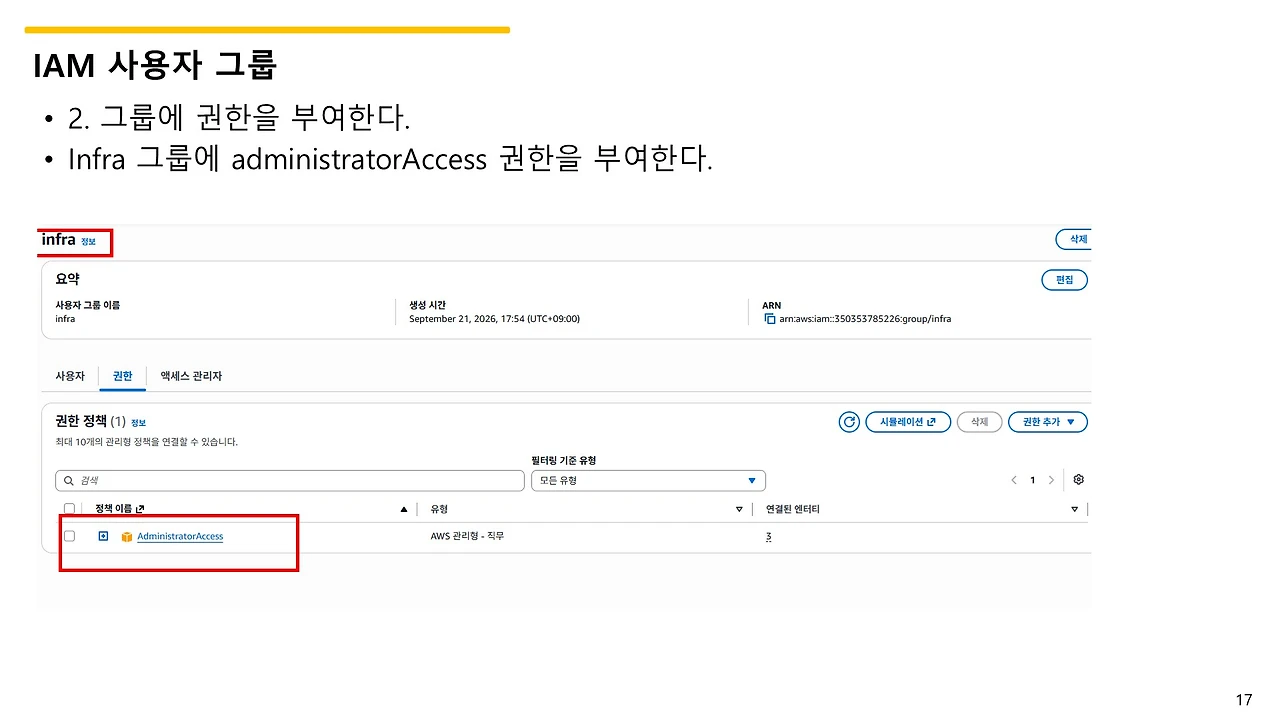Screen dimensions: 1280x720
Task: Expand the AdministratorAccess policy details plus
Action: [x=103, y=536]
